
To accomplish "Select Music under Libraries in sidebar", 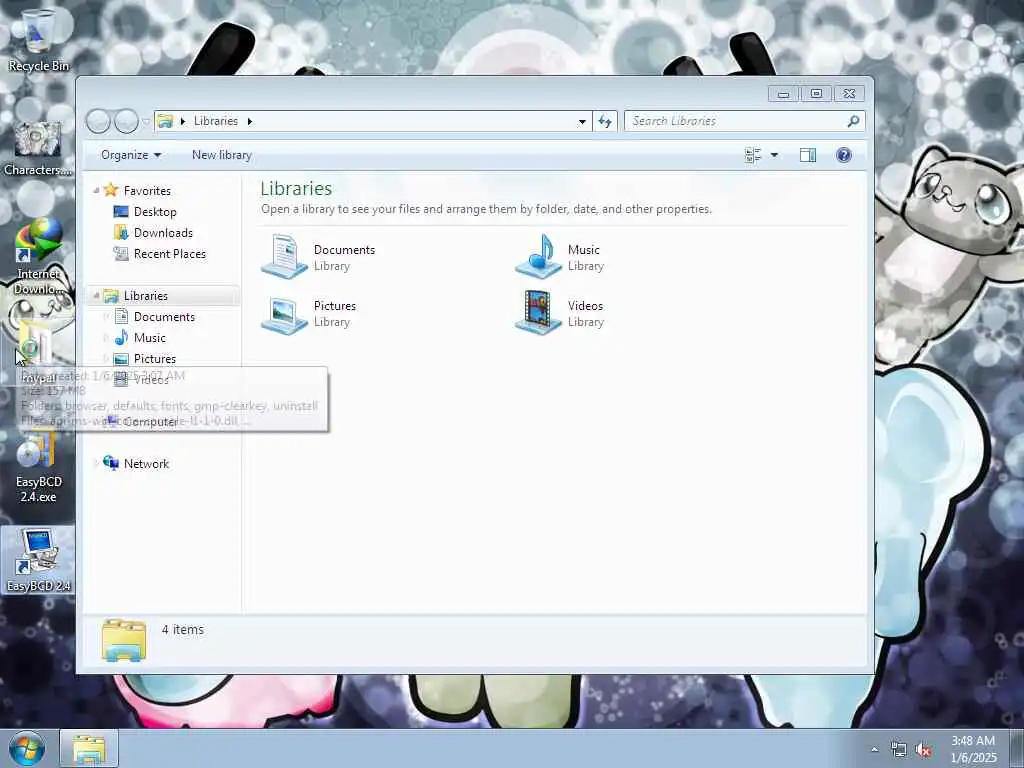I will 150,338.
